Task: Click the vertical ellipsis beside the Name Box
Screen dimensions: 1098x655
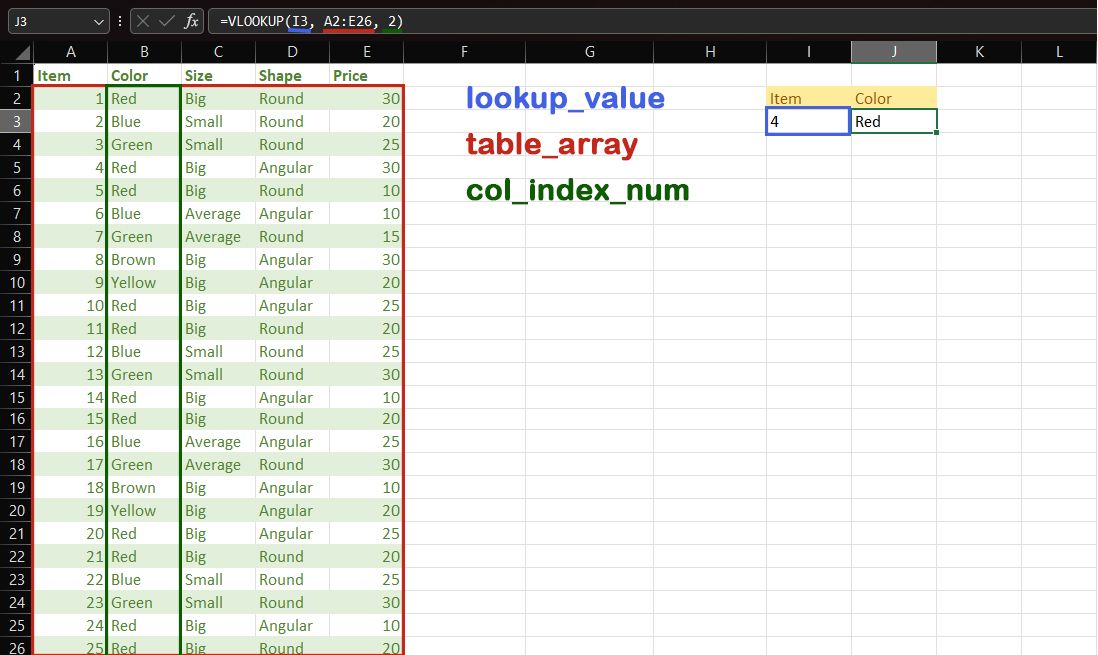Action: tap(119, 20)
